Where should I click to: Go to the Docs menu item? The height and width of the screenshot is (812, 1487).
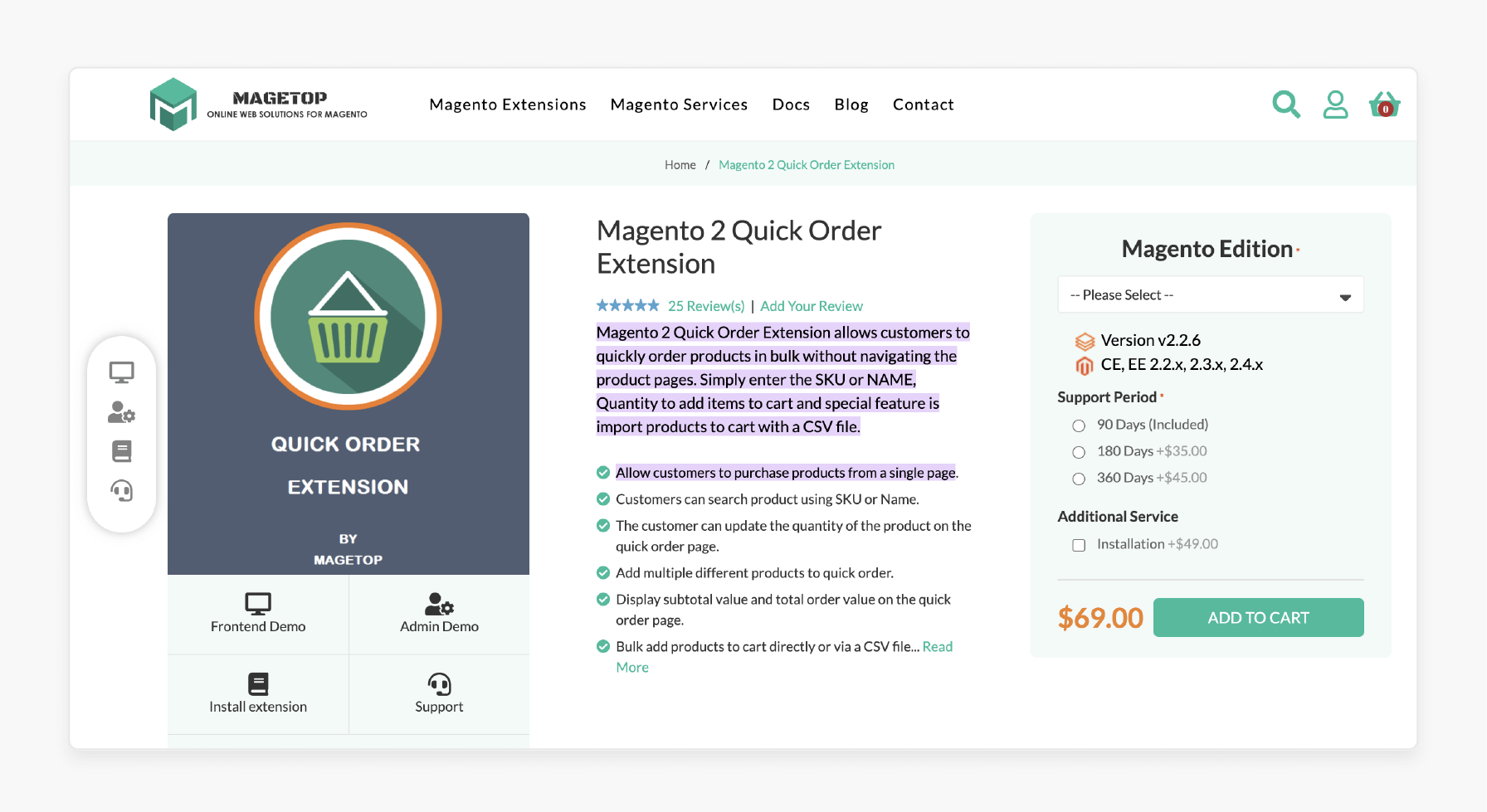pos(791,105)
